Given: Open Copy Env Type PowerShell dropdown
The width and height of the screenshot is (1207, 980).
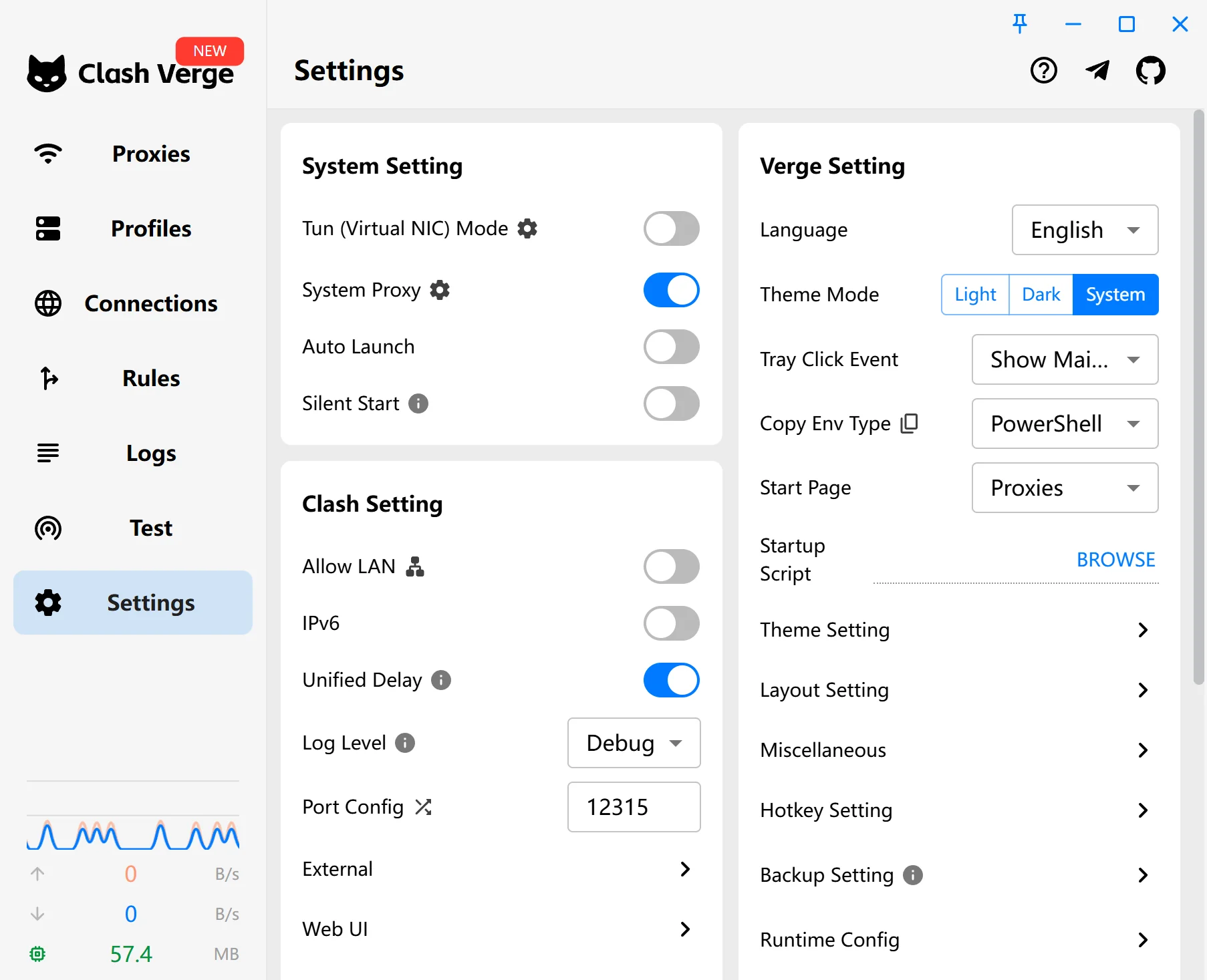Looking at the screenshot, I should 1065,424.
